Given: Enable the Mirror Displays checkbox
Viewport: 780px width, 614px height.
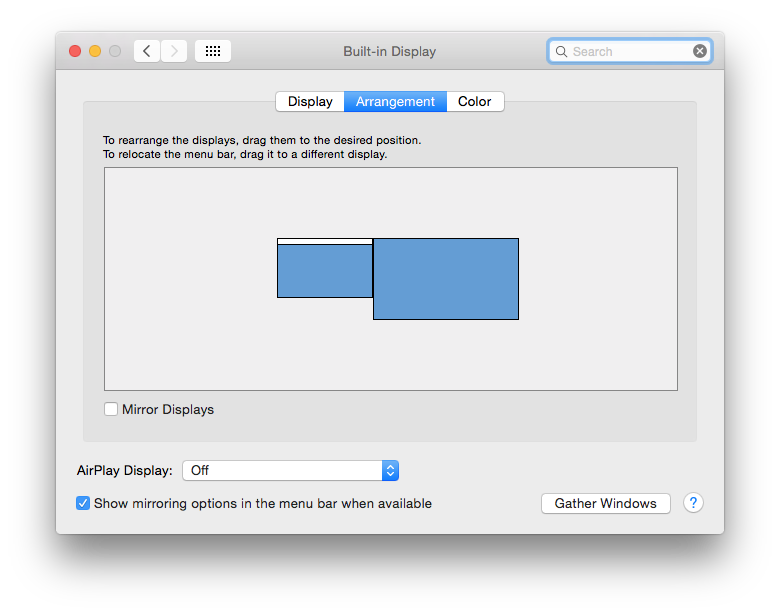Looking at the screenshot, I should [x=111, y=409].
